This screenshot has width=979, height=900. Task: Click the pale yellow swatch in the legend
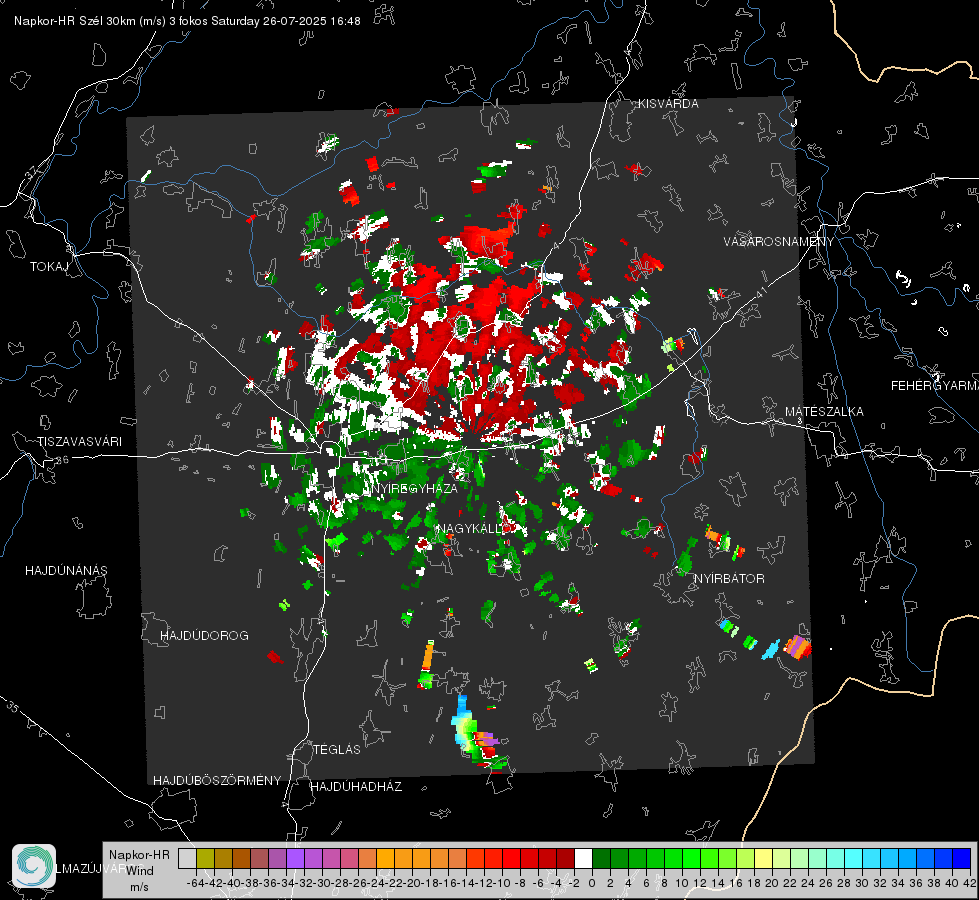point(763,858)
